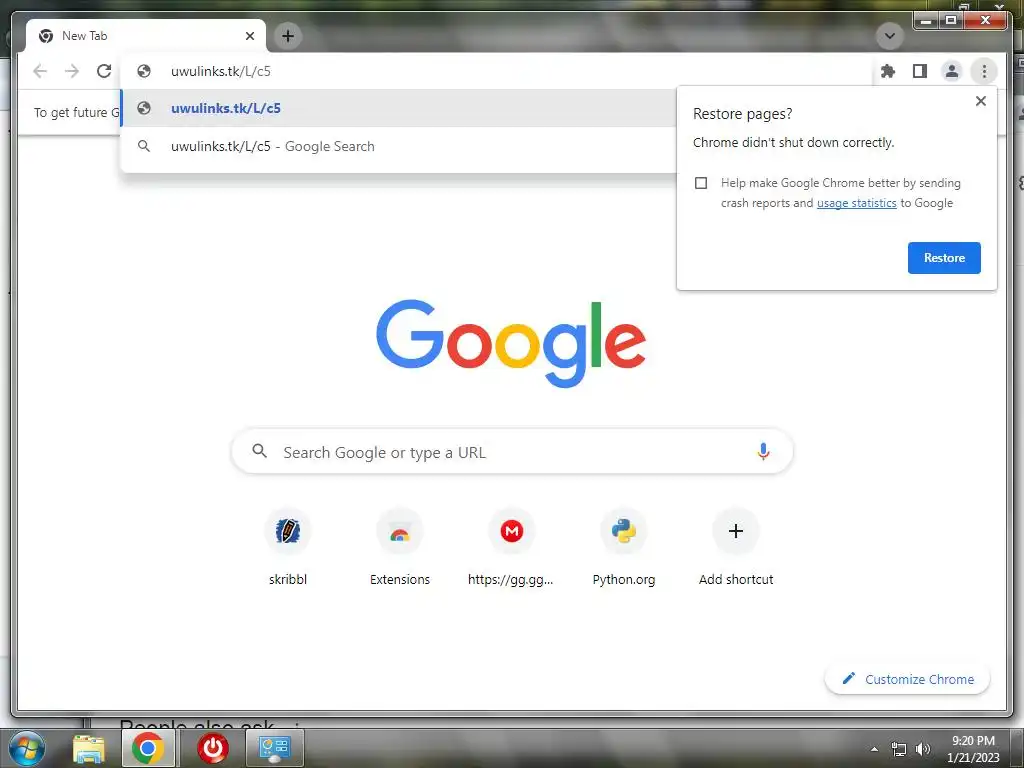Viewport: 1024px width, 768px height.
Task: Open the https://gg.gg... shortcut
Action: pos(511,549)
